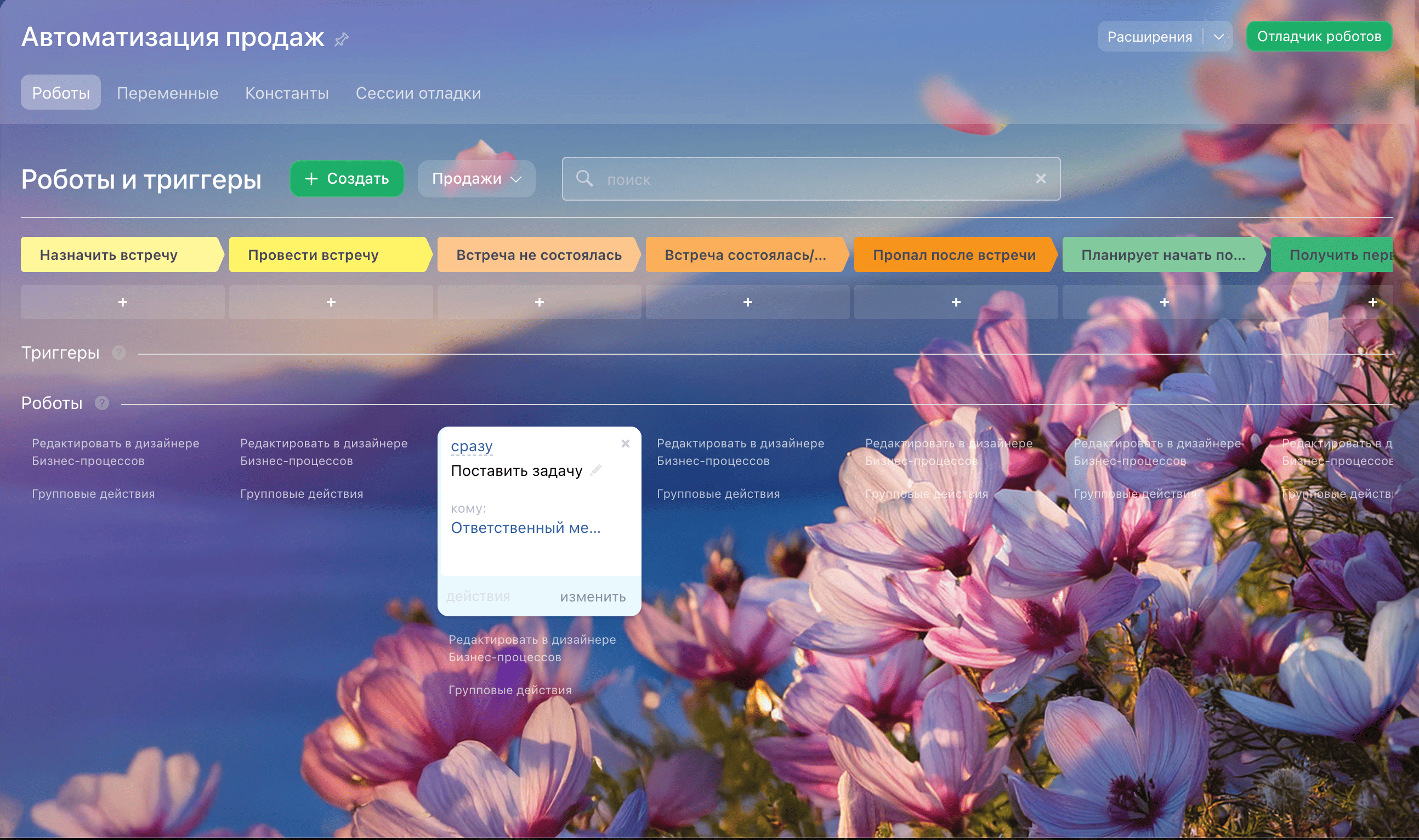Click the pencil icon beside Поставить задачу
The image size is (1419, 840).
596,470
